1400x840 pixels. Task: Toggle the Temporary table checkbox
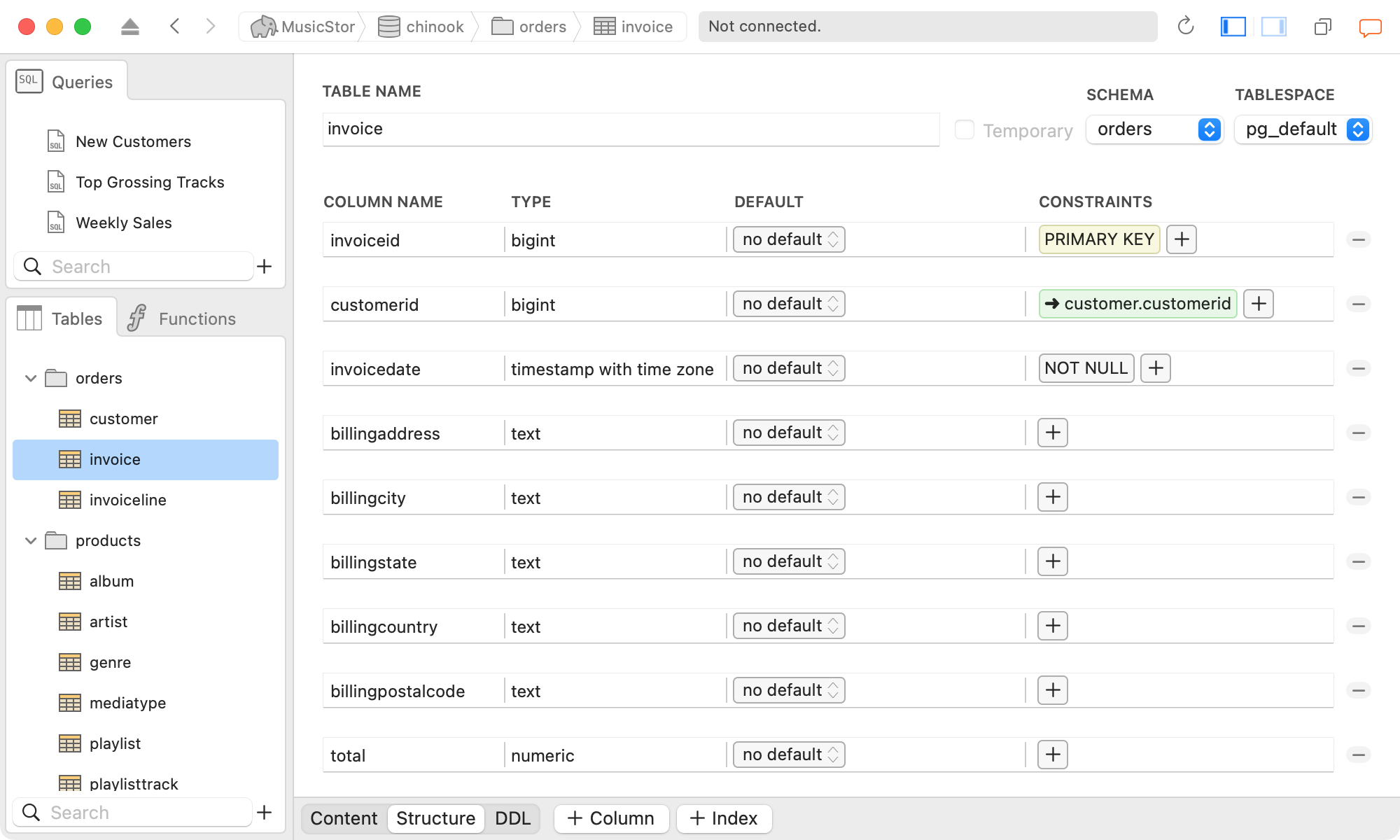[963, 129]
